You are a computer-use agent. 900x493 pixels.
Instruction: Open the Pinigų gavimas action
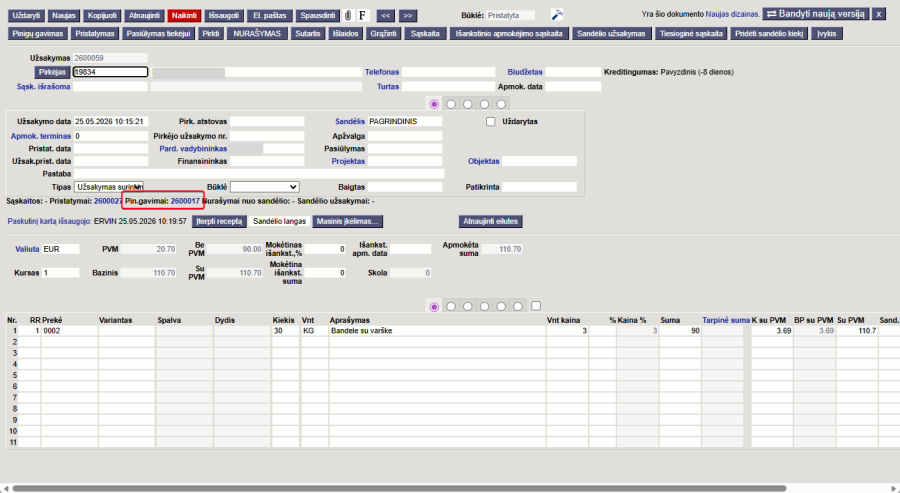pyautogui.click(x=38, y=34)
